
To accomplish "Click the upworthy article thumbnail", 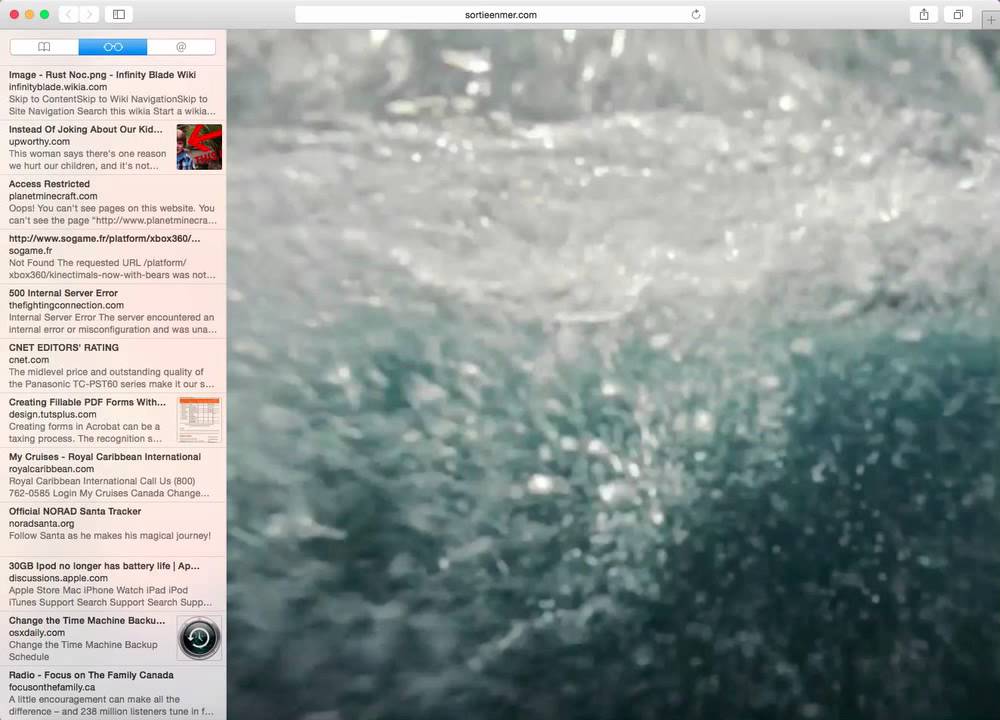I will pos(199,147).
